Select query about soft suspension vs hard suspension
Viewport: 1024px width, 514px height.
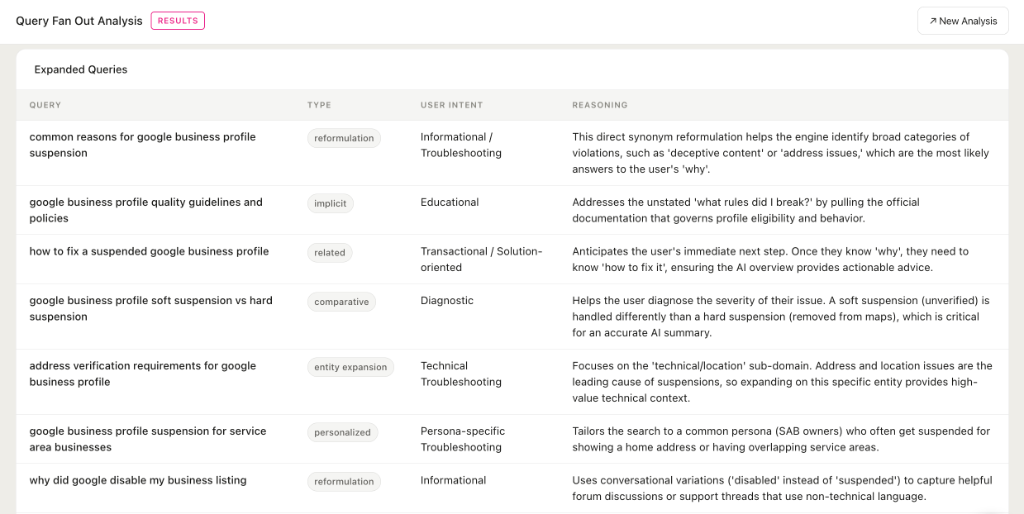click(151, 308)
